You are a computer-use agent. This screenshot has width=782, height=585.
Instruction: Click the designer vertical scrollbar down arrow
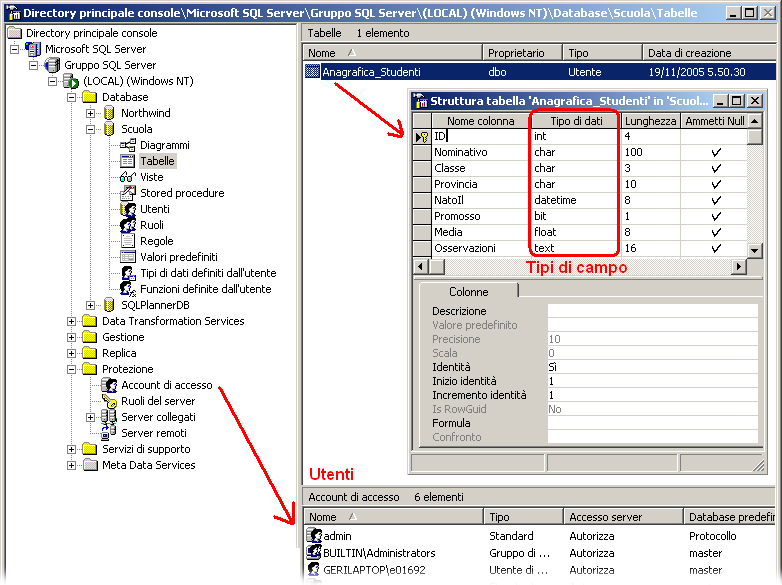tap(755, 251)
